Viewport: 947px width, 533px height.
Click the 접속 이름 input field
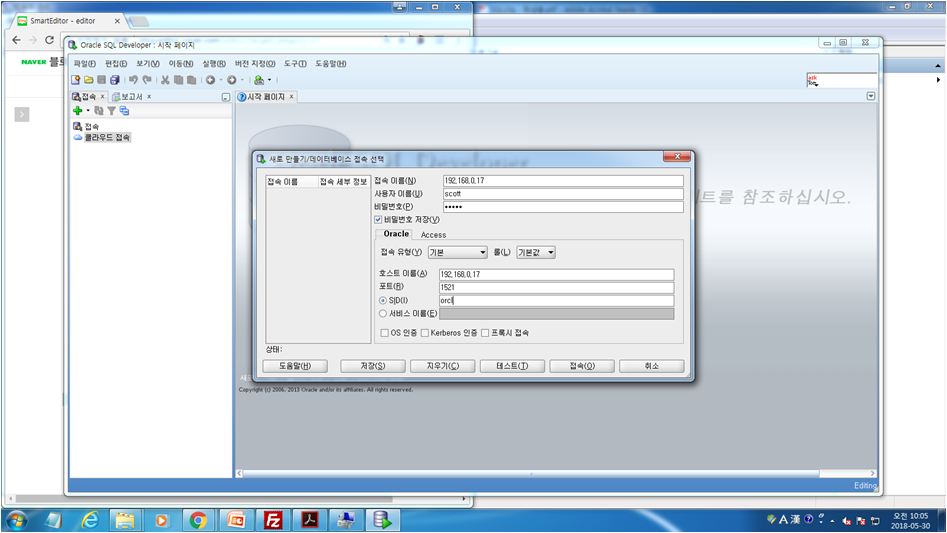pyautogui.click(x=563, y=180)
